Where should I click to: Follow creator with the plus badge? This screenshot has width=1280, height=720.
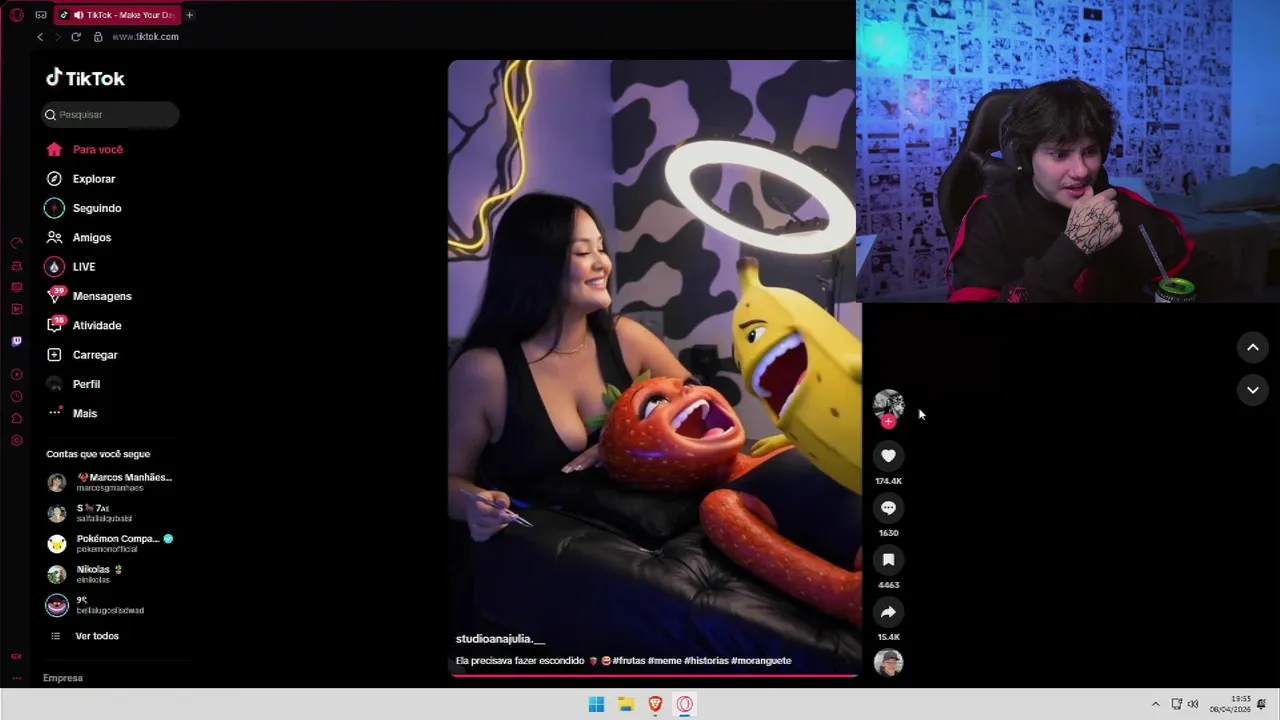click(x=888, y=422)
